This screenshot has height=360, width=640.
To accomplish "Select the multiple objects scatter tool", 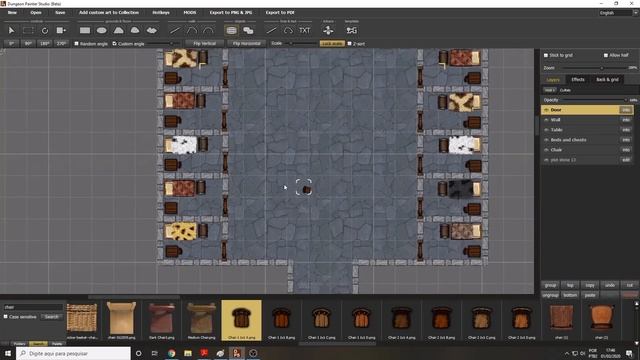I will (x=248, y=31).
